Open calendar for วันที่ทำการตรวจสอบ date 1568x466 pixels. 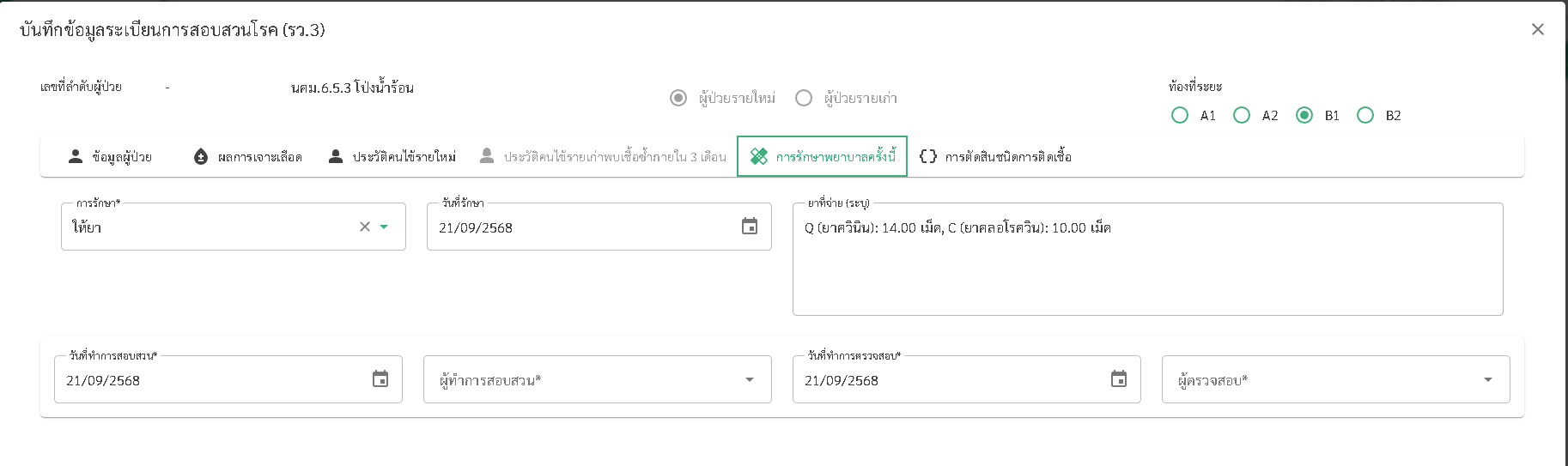click(x=1119, y=379)
